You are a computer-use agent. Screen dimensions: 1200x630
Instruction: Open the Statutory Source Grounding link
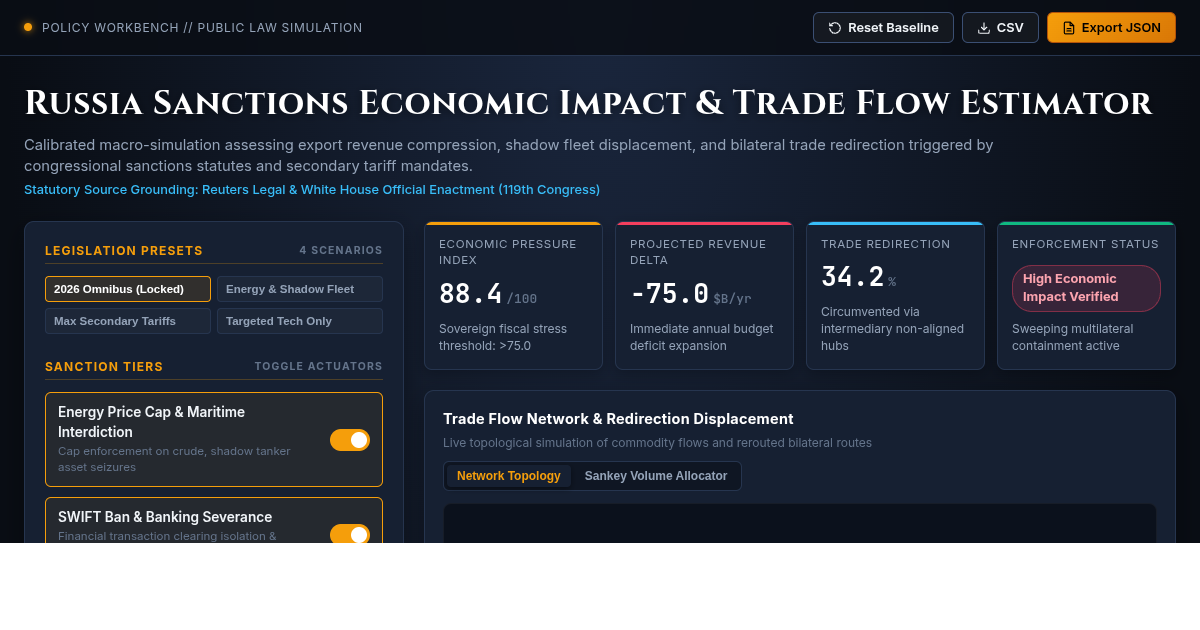coord(312,190)
